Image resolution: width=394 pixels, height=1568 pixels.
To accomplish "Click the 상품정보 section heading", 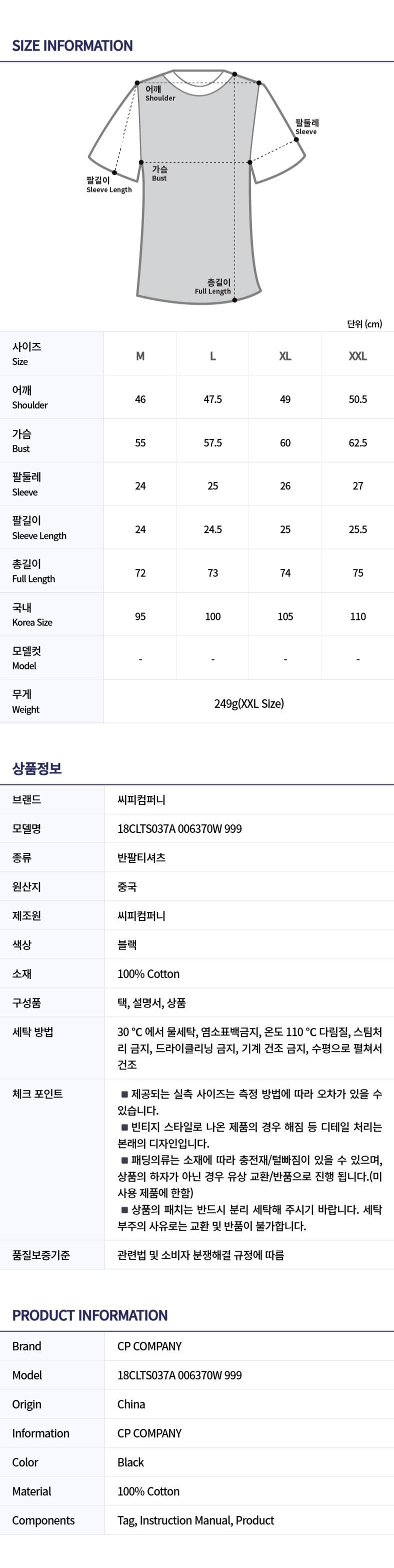I will [x=37, y=768].
